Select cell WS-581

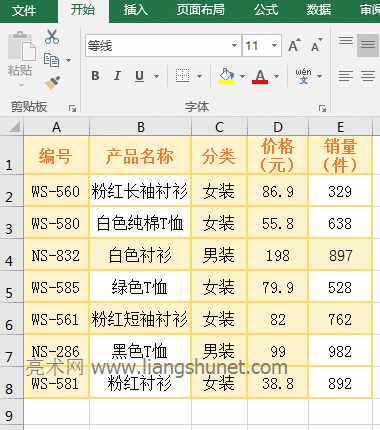(x=56, y=383)
